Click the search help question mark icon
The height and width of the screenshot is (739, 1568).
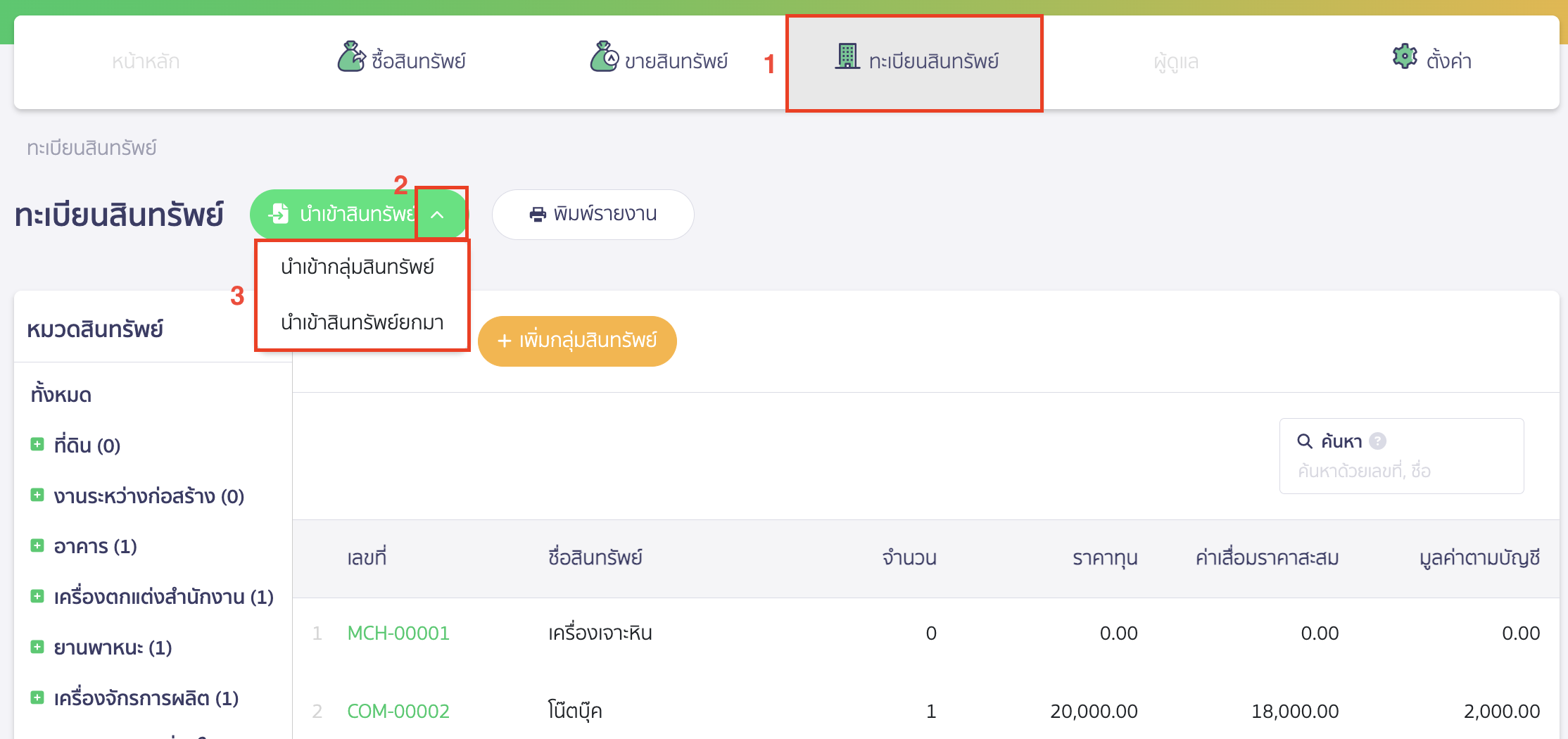tap(1378, 441)
